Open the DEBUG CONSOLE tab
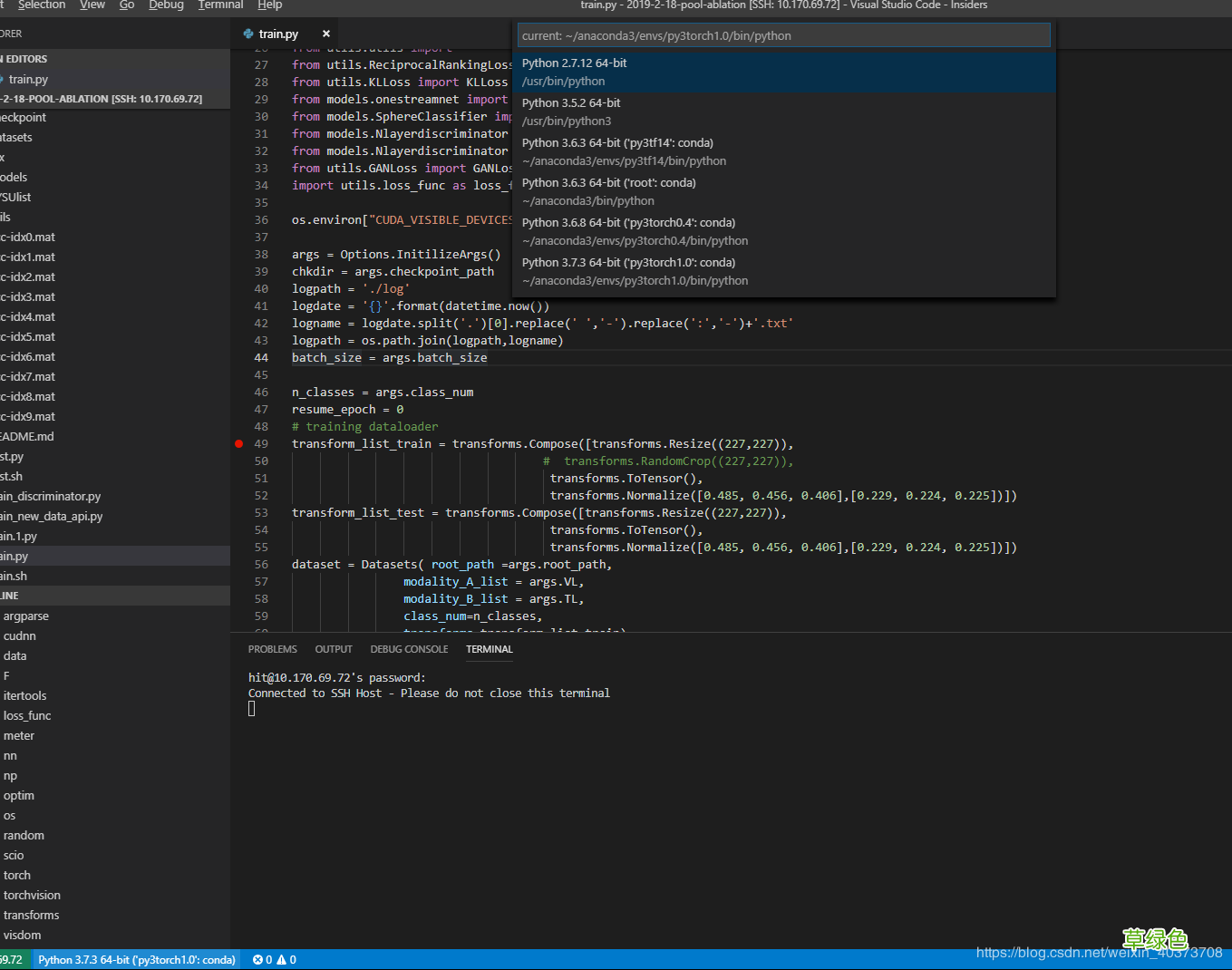1232x970 pixels. 409,649
